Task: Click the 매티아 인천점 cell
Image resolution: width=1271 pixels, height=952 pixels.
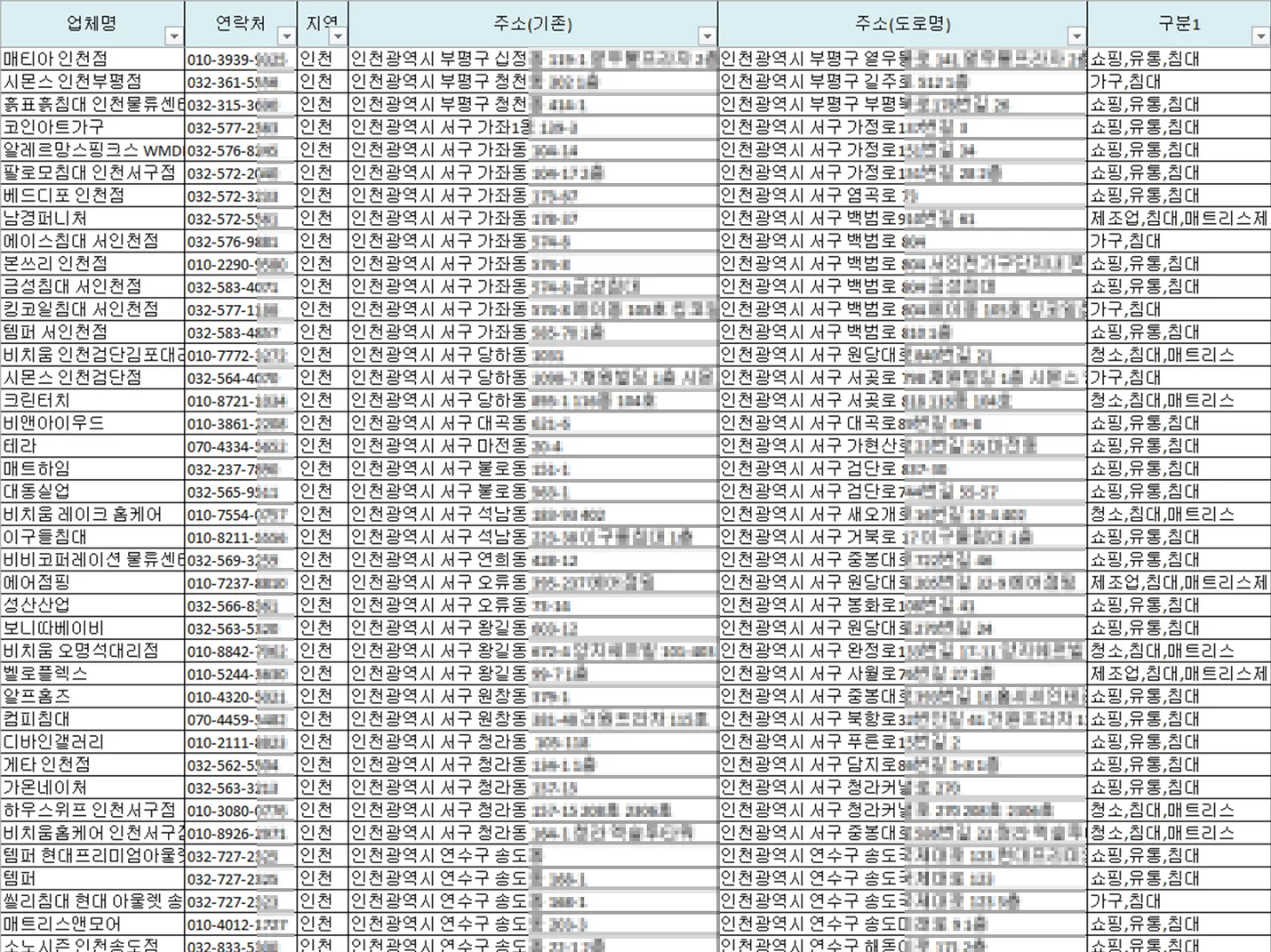Action: 92,59
